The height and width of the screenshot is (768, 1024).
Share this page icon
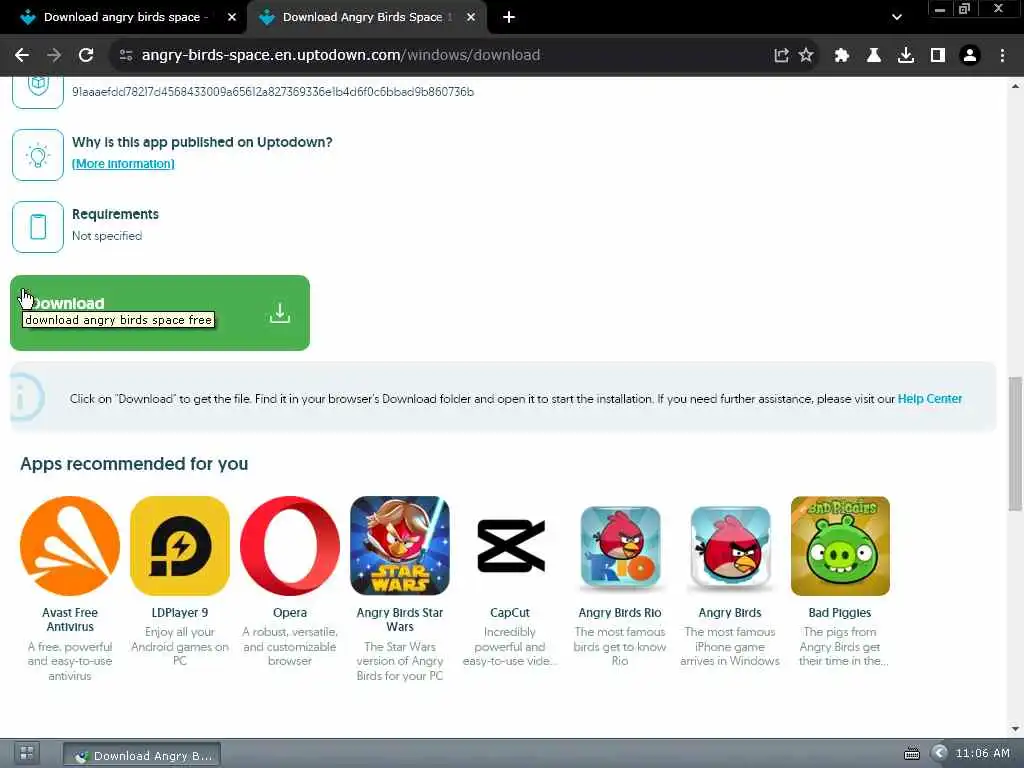coord(781,56)
